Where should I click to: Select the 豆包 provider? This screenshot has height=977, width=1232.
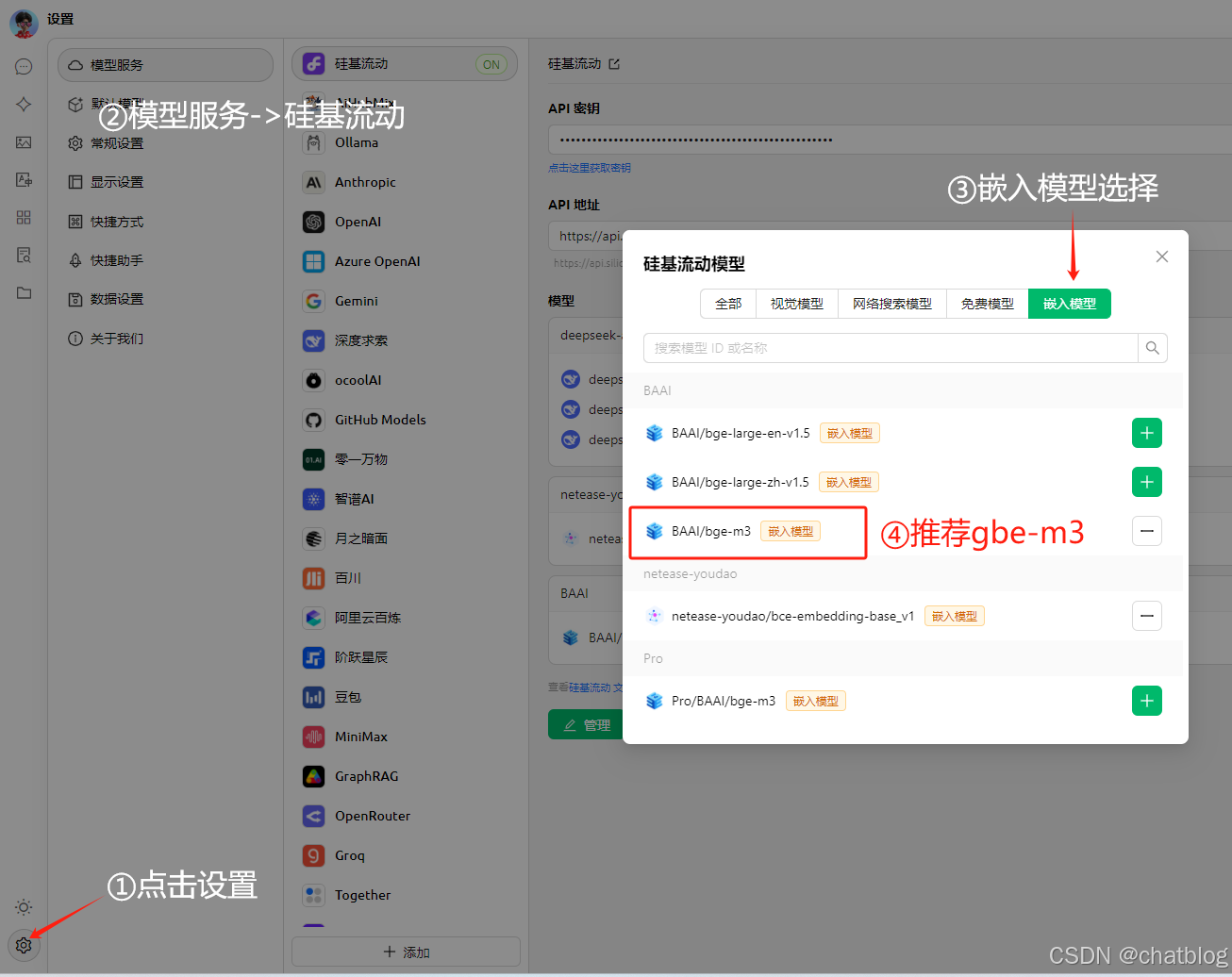point(405,697)
